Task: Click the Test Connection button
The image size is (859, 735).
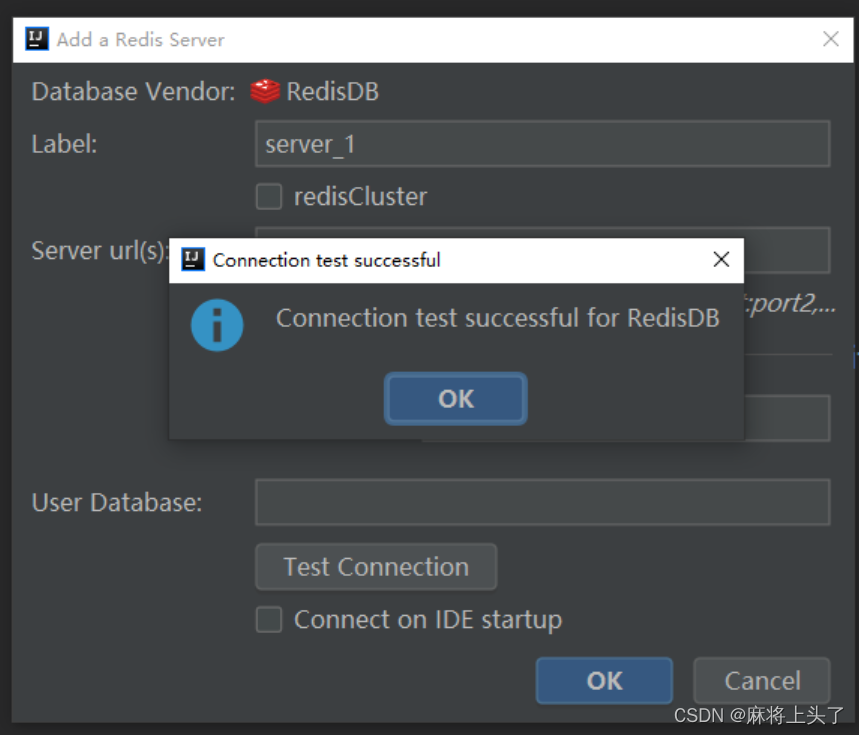Action: (x=376, y=567)
